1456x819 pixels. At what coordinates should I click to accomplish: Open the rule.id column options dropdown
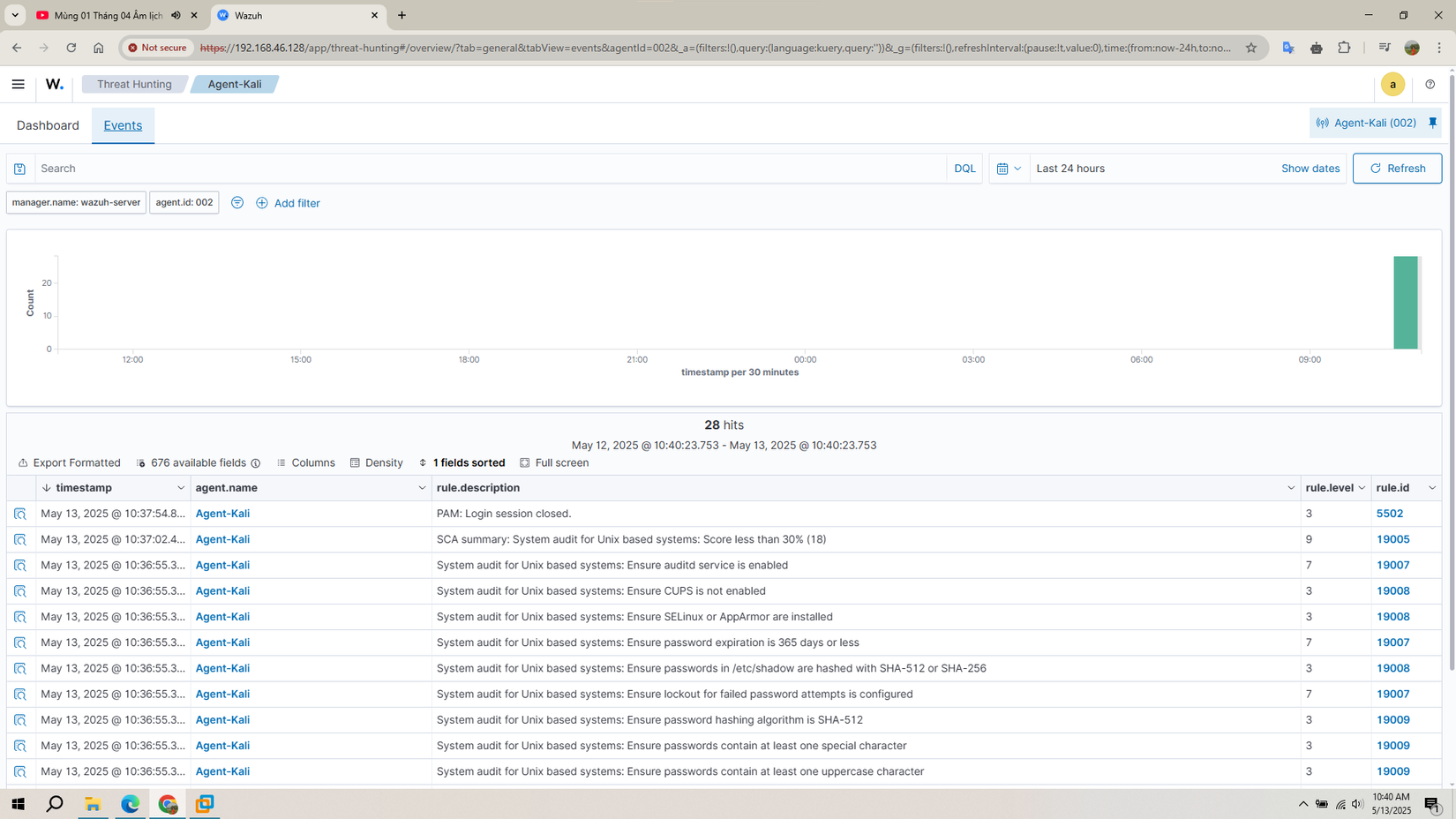[1432, 488]
